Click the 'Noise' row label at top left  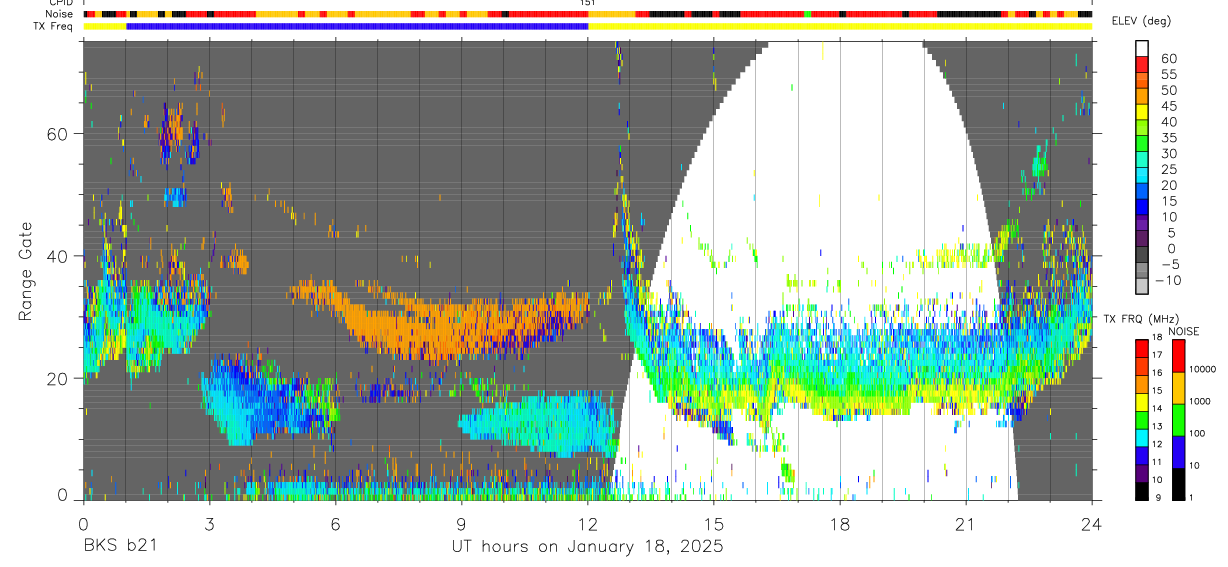(x=60, y=14)
